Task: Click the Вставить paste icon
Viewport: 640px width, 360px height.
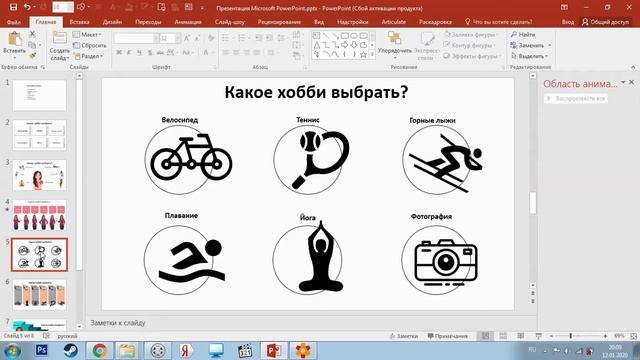Action: pos(15,40)
